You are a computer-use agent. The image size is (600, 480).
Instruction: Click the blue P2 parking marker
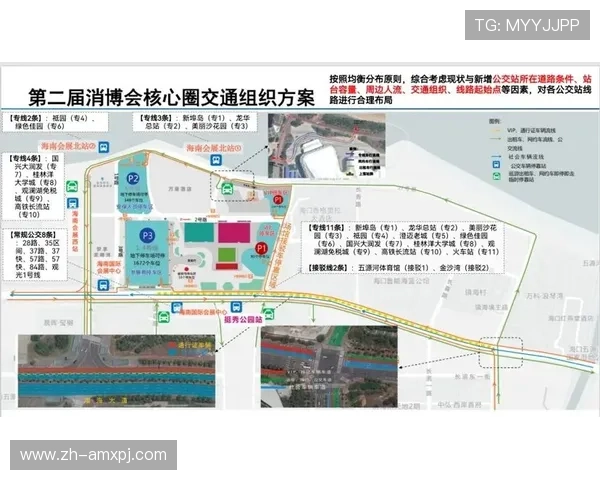pos(133,179)
